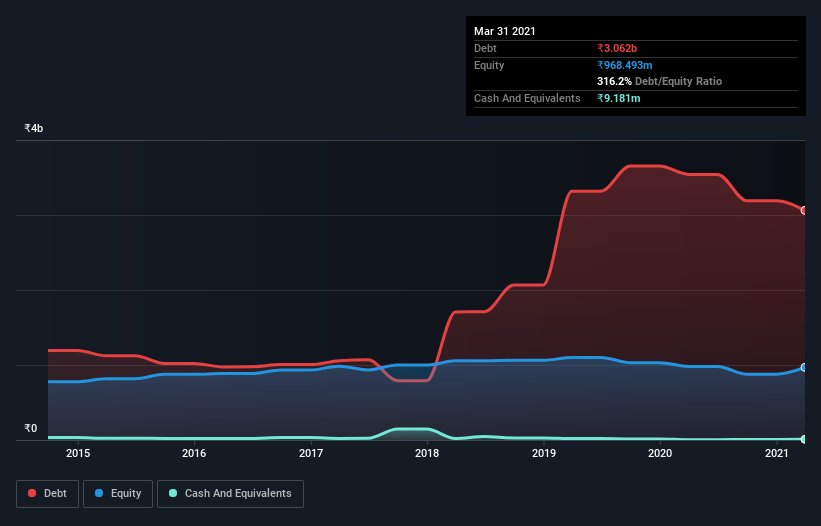
Task: Click the ₹3.062b debt value in tooltip
Action: pos(617,48)
